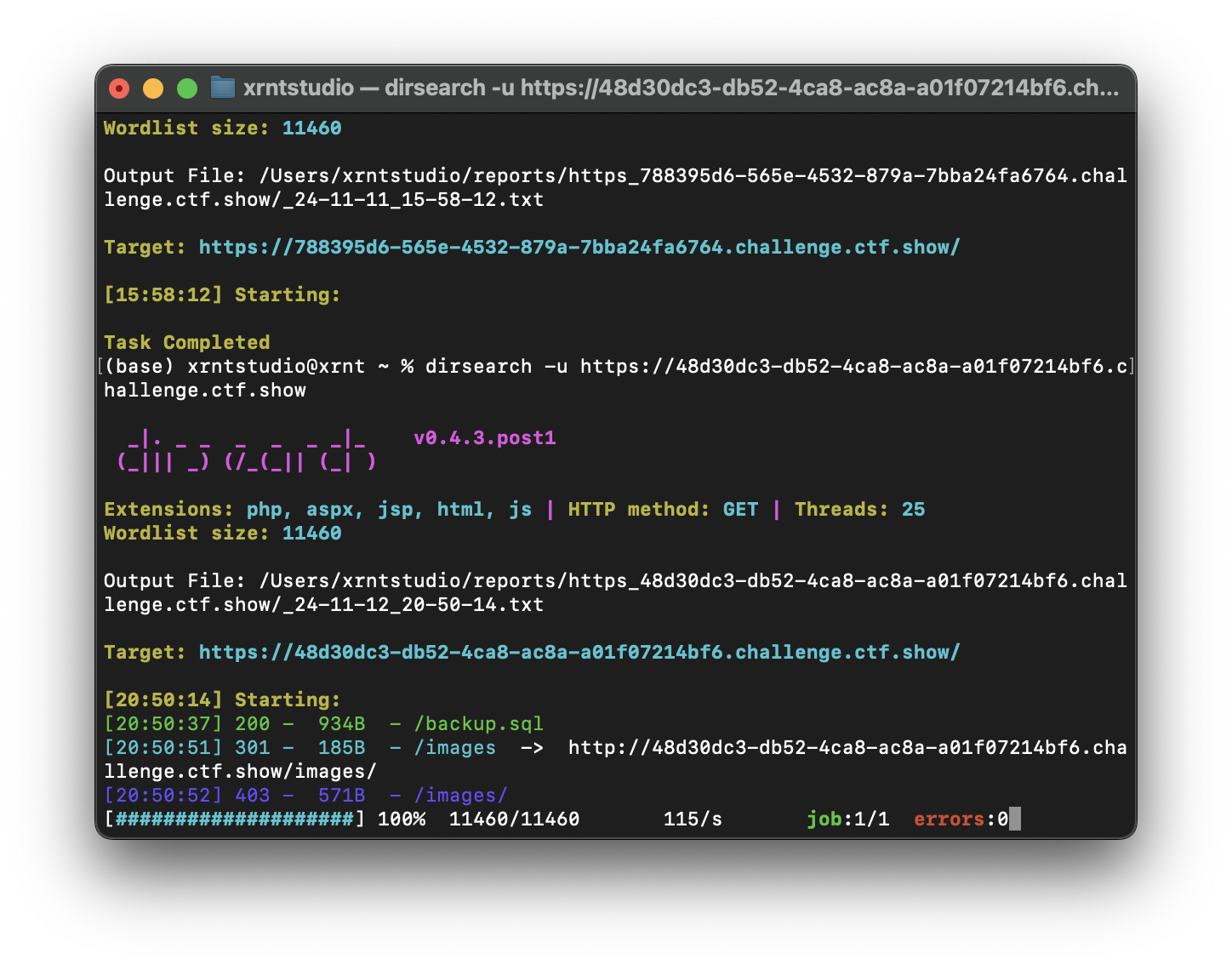Image resolution: width=1232 pixels, height=965 pixels.
Task: Click the shell prompt '(base) xrntstudio@xrnt'
Action: [235, 367]
